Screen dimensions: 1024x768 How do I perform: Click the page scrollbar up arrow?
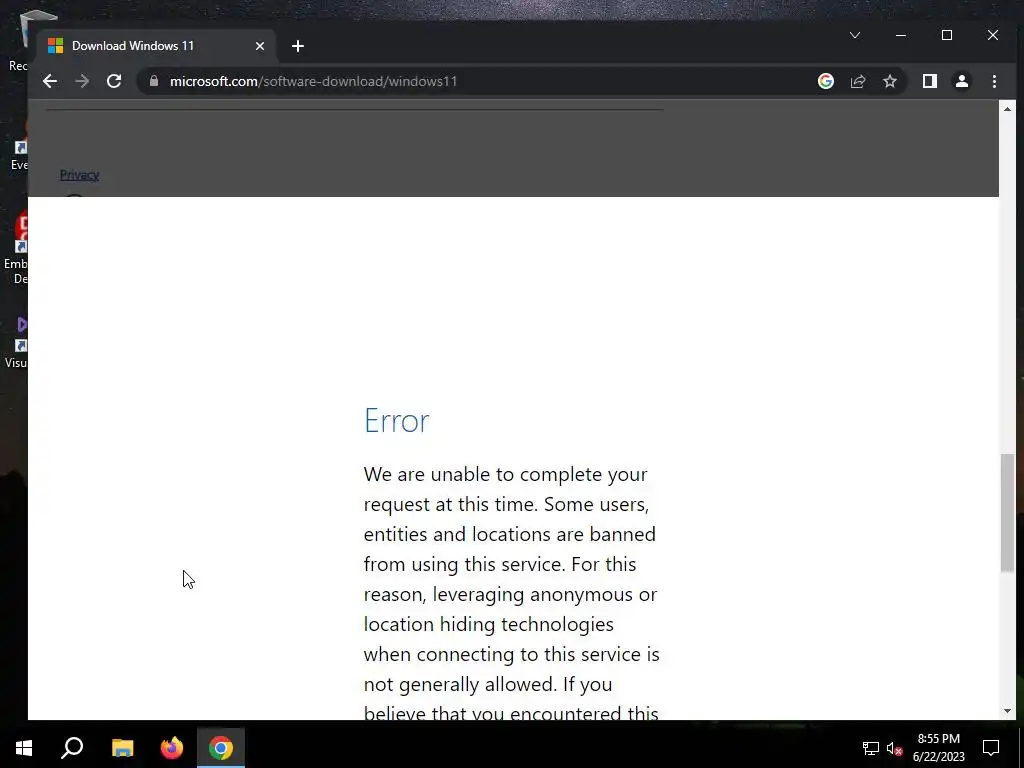(1007, 109)
